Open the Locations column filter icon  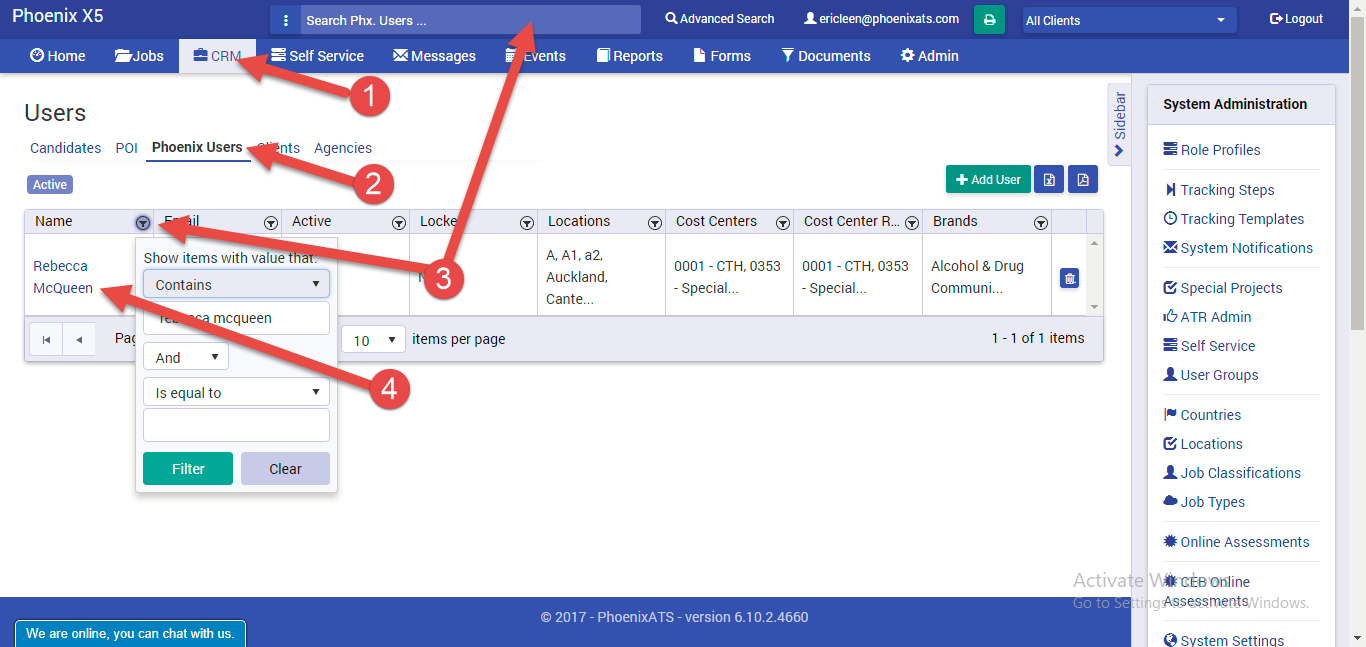point(655,222)
